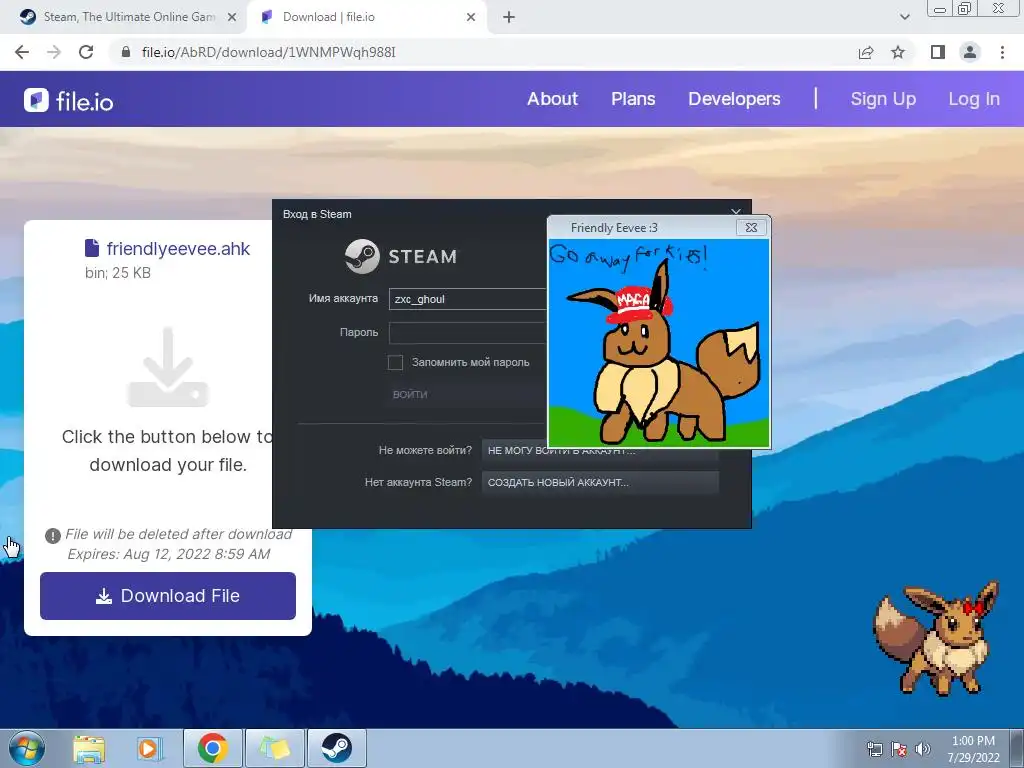Reload the file.io page
This screenshot has height=768, width=1024.
point(86,52)
